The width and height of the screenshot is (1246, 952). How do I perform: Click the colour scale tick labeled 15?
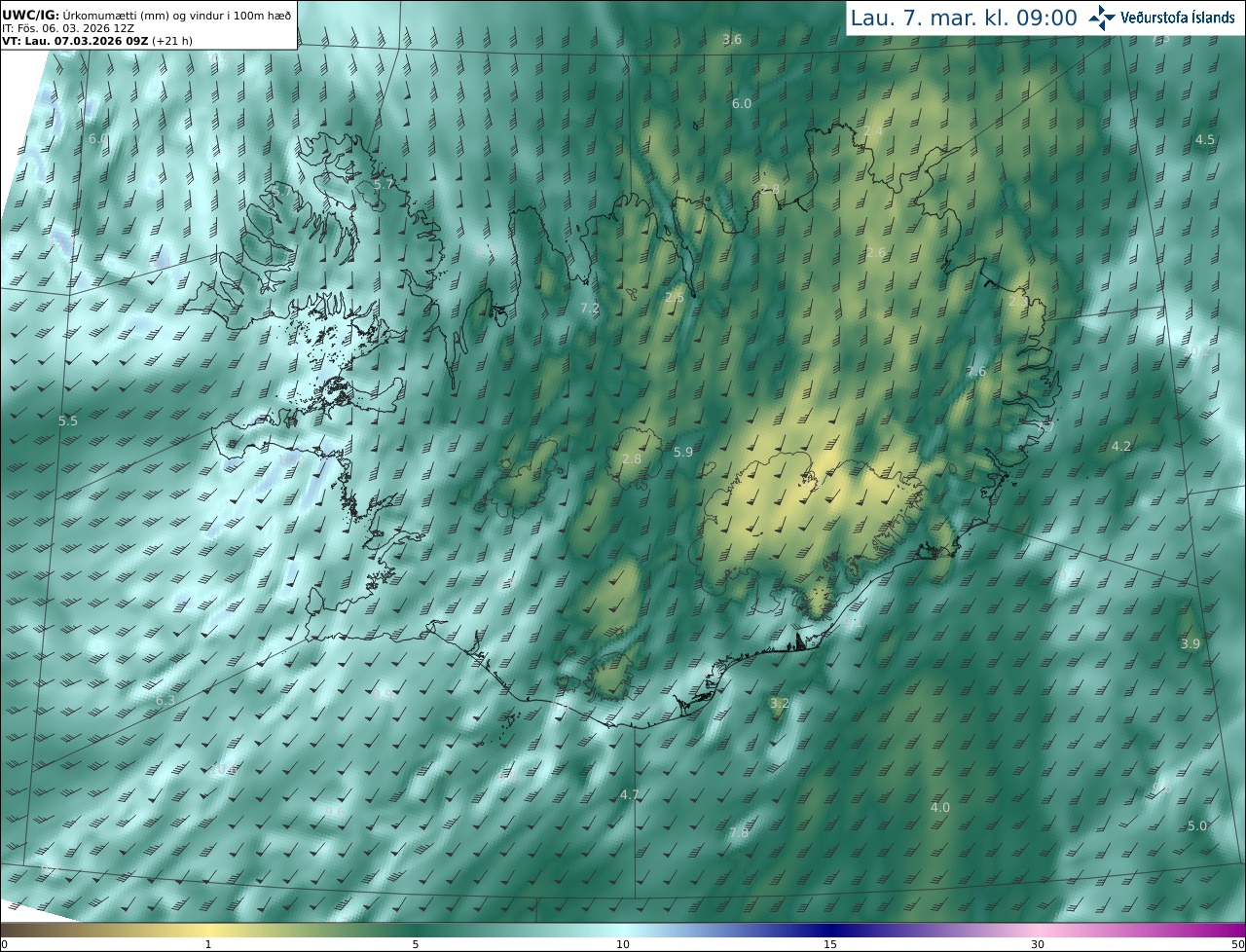830,944
